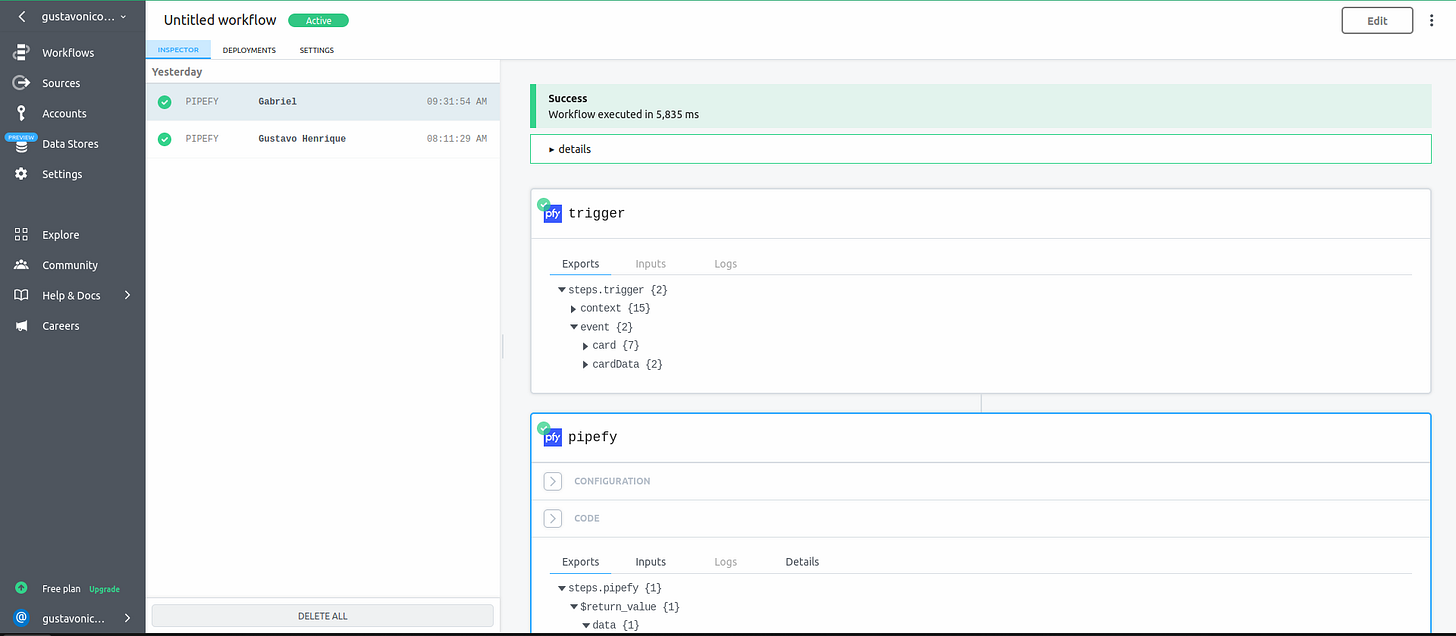Collapse the $return_value {1} node
Screen dimensions: 1456x636
coord(574,607)
